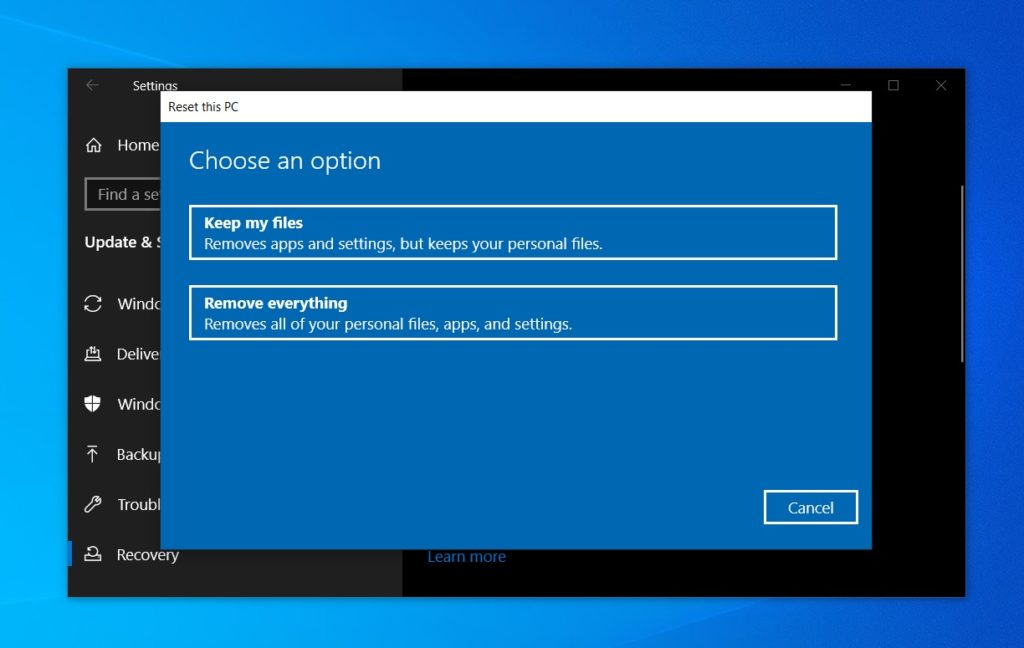
Task: Minimize the Settings window
Action: pos(845,85)
